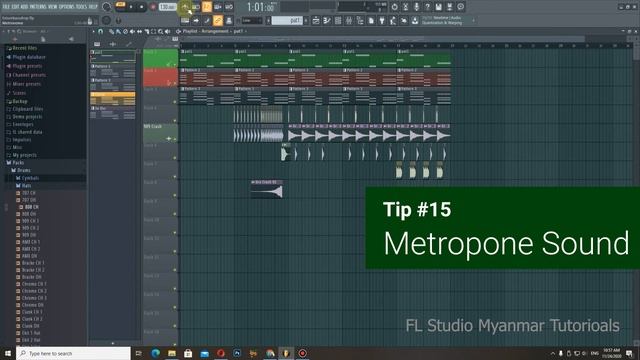The width and height of the screenshot is (640, 360).
Task: Open the Playlist options arrow menu
Action: point(93,31)
